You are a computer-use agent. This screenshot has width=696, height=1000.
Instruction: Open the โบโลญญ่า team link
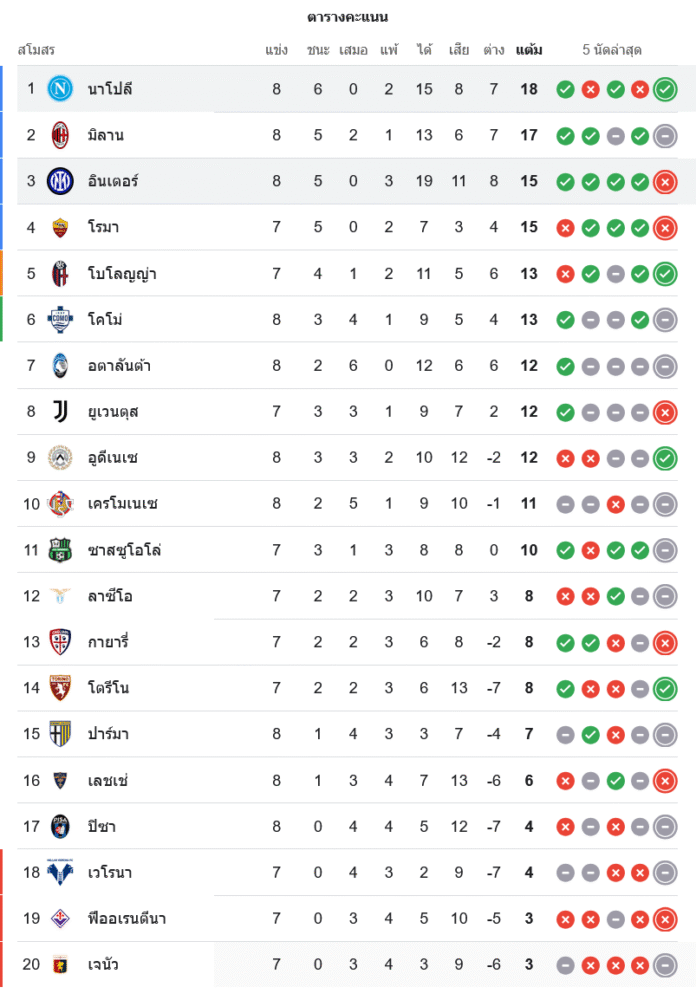pos(121,273)
